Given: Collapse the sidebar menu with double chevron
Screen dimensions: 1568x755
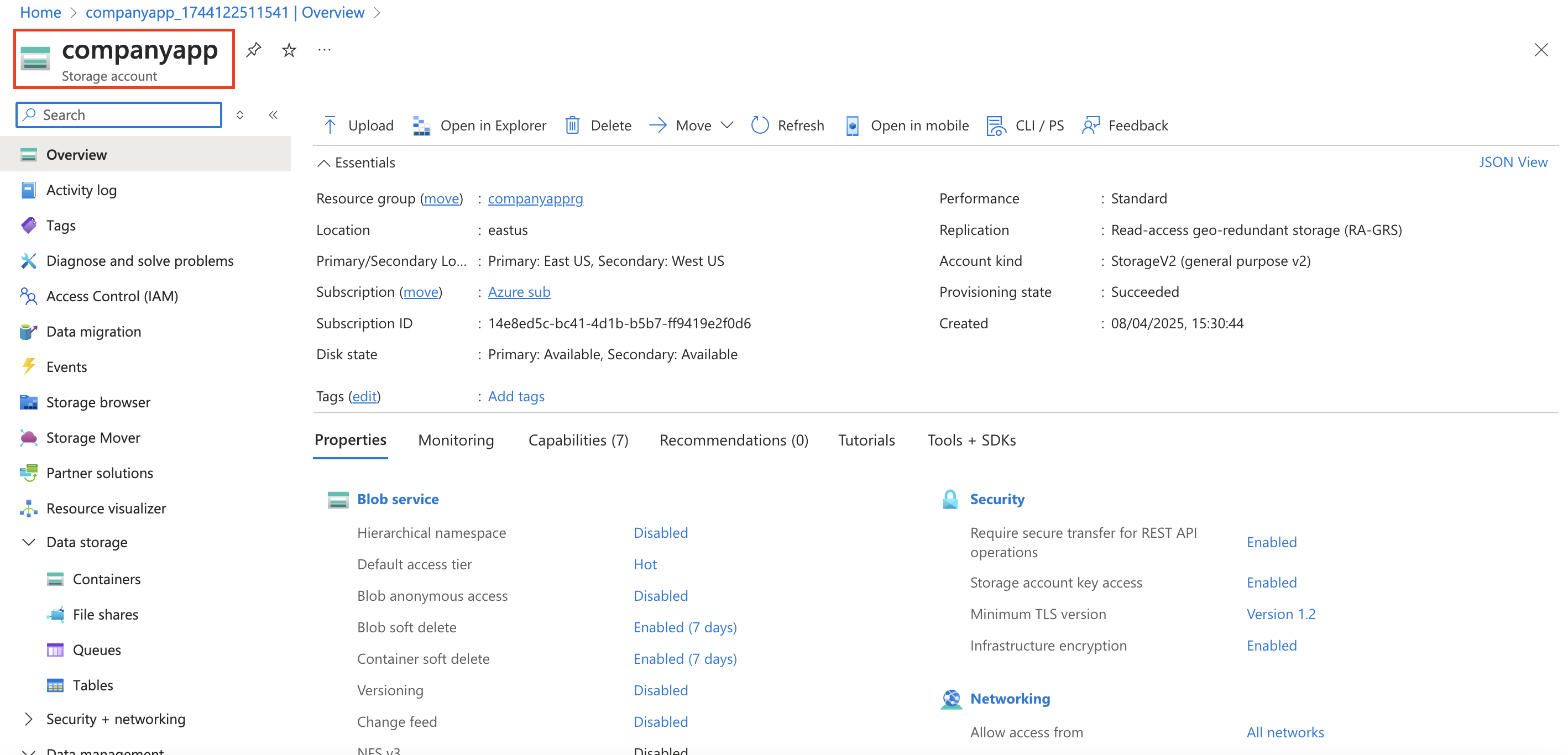Looking at the screenshot, I should coord(273,115).
